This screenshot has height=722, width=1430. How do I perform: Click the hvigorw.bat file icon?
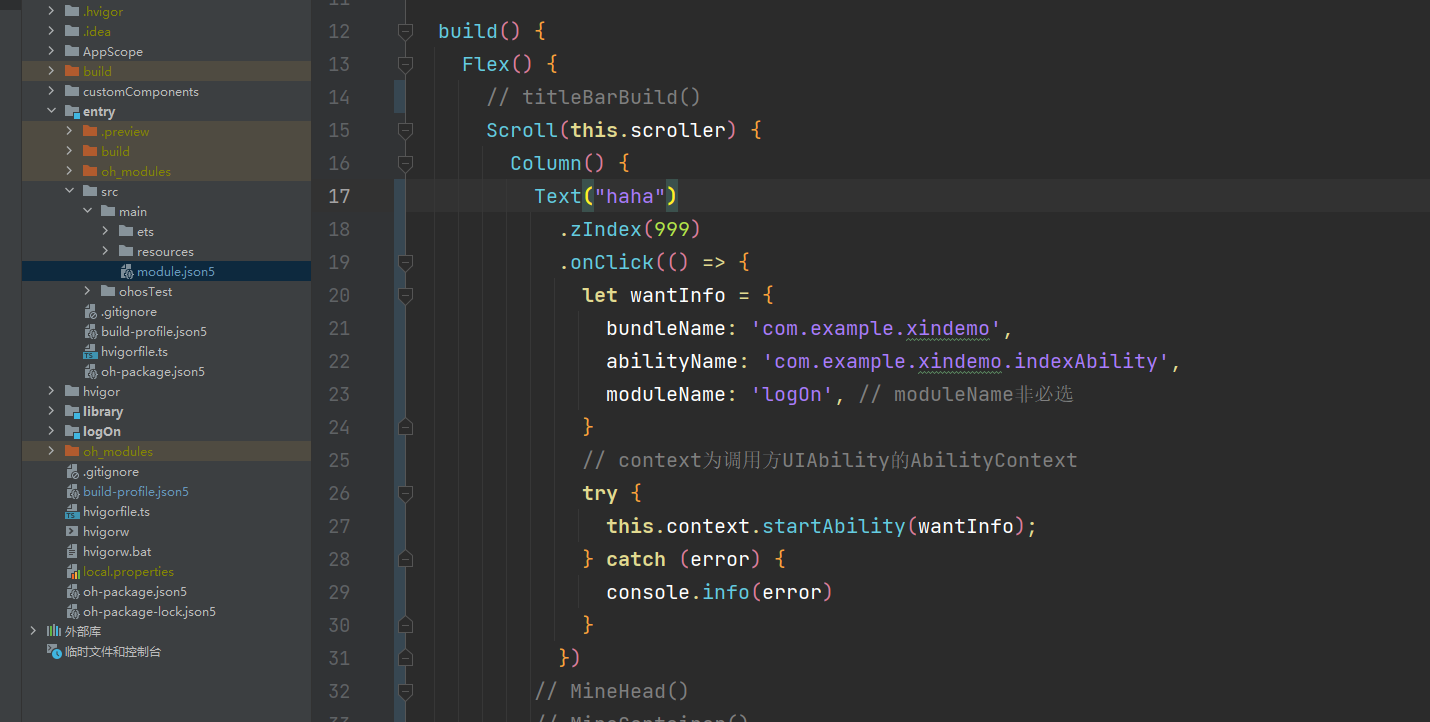[x=73, y=552]
